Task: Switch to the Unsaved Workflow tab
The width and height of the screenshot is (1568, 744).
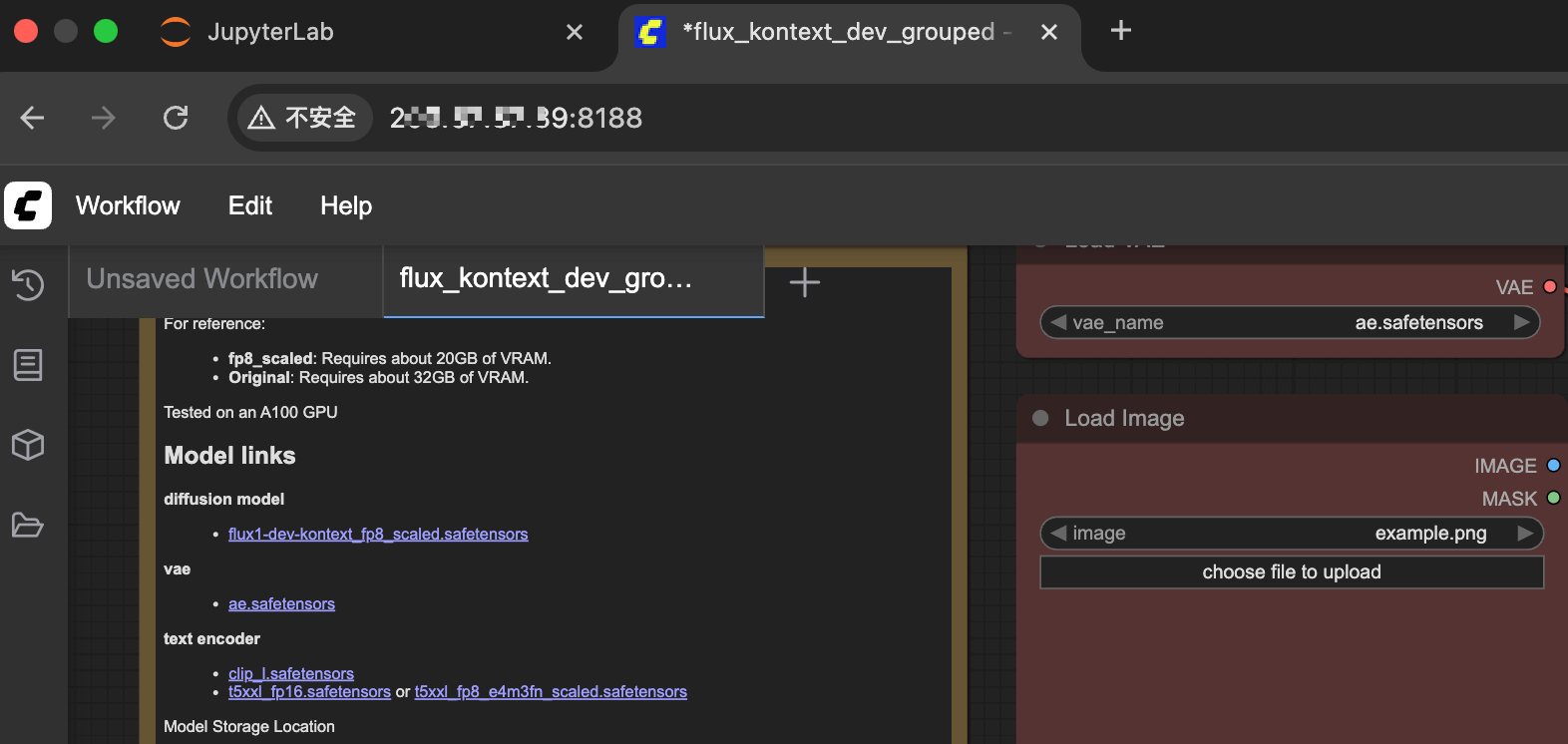Action: [202, 279]
